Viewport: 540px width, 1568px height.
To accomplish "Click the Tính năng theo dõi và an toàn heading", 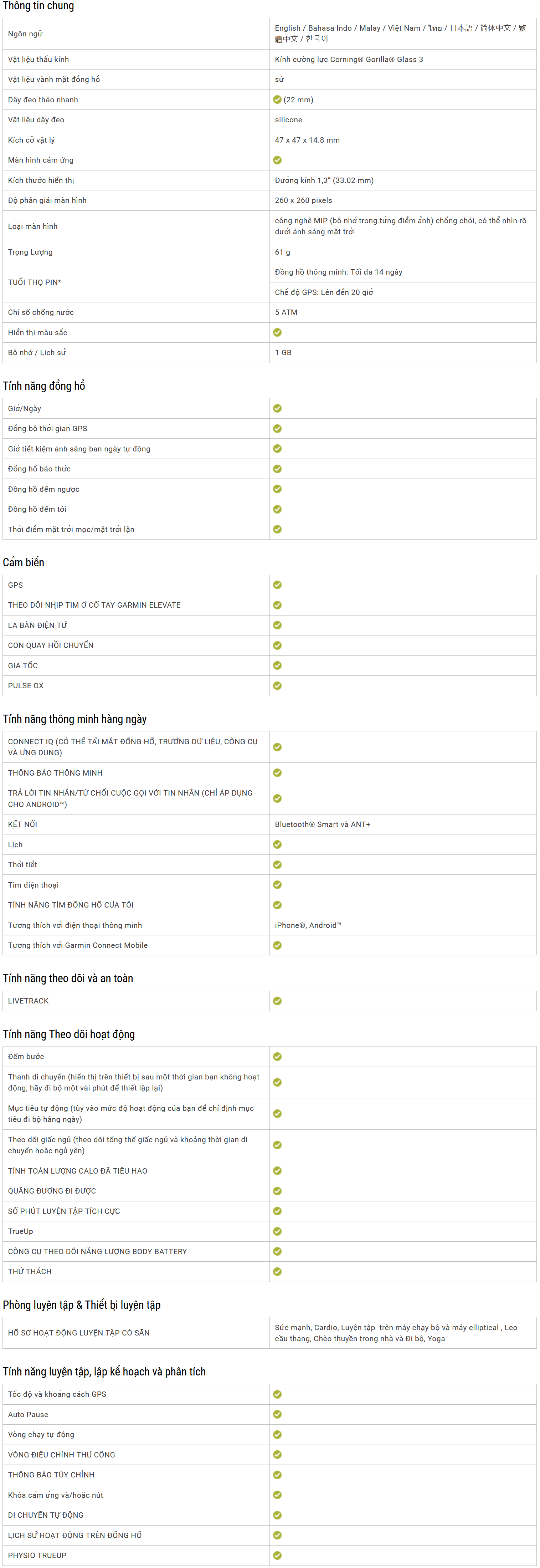I will click(68, 978).
